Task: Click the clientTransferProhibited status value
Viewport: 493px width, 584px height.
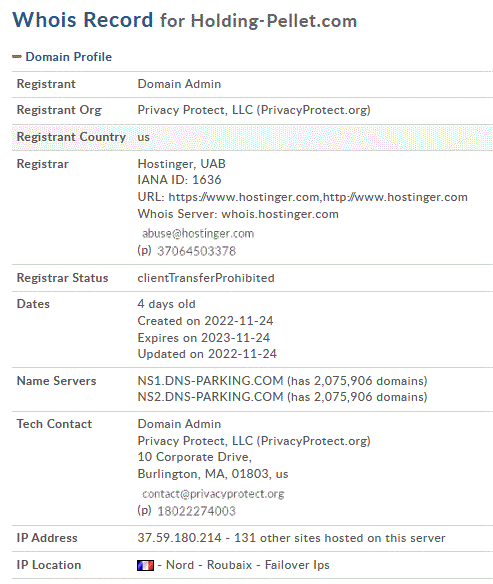Action: (x=206, y=278)
